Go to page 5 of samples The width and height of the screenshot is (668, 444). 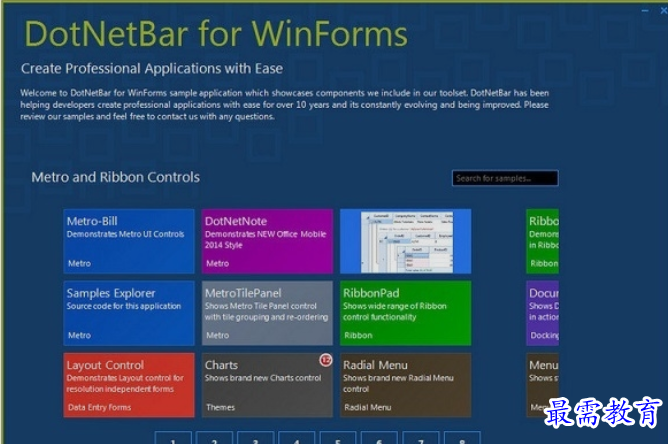point(338,438)
